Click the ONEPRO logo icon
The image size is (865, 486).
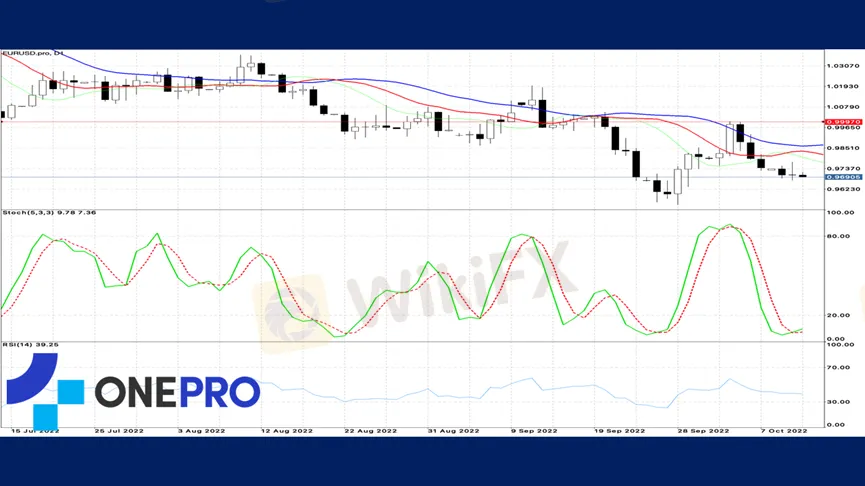pos(45,388)
